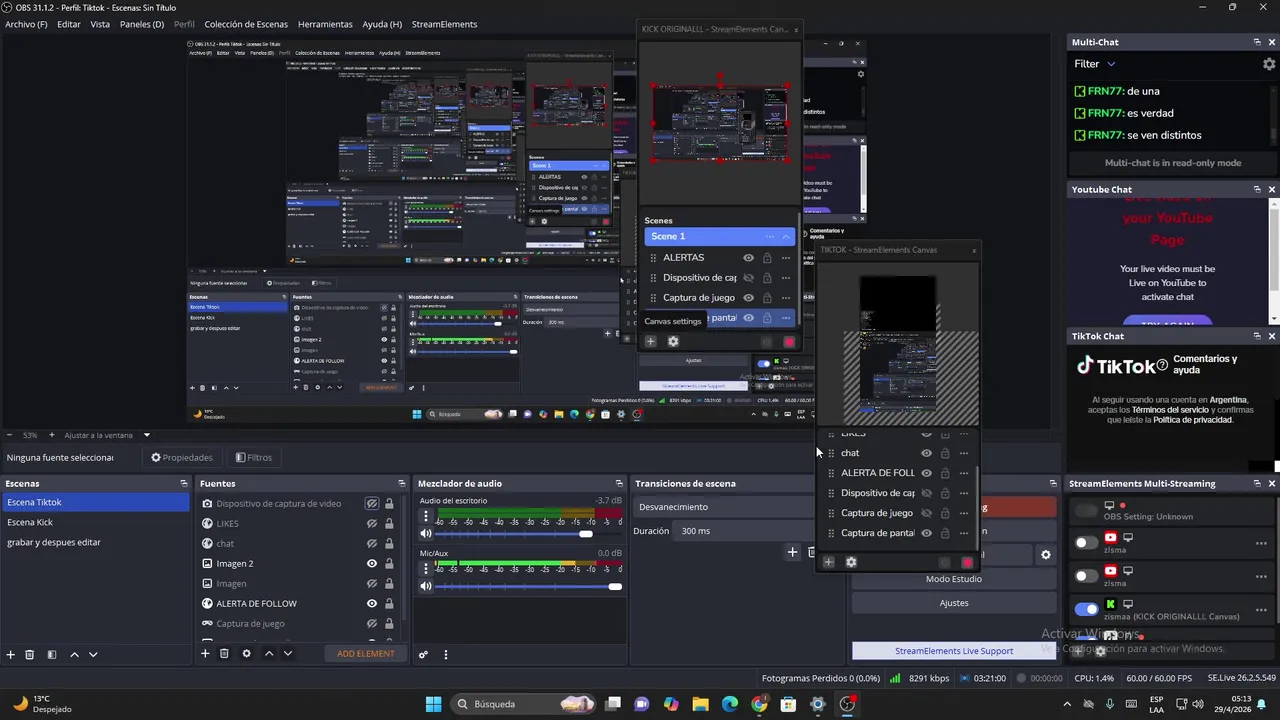
Task: Open StreamElements menu
Action: [444, 24]
